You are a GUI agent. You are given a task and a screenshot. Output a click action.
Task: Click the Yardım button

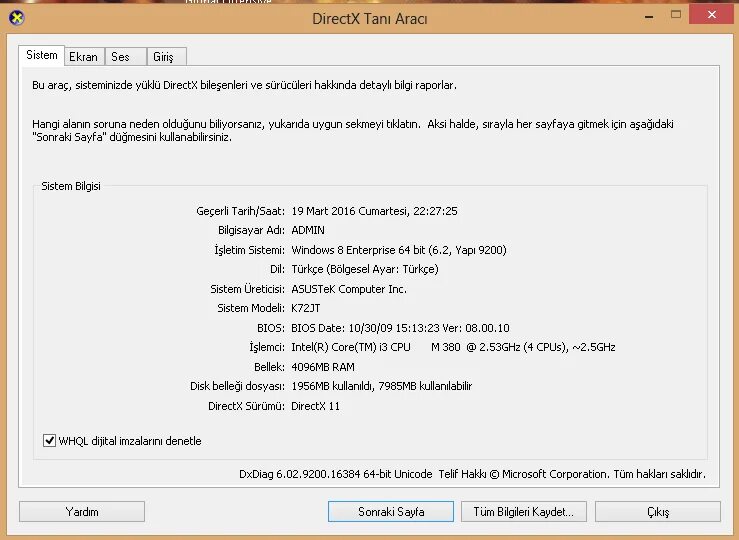(x=82, y=512)
